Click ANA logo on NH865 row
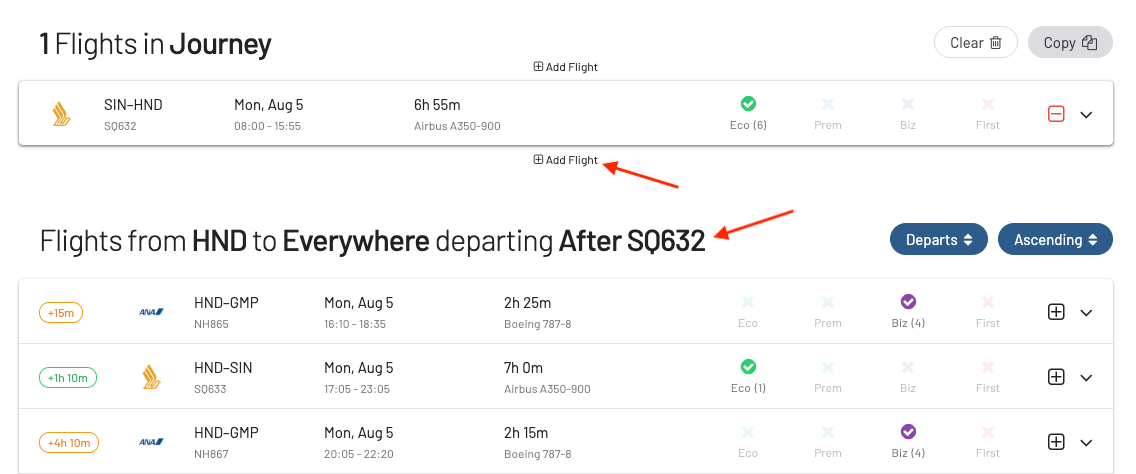This screenshot has width=1136, height=474. click(151, 312)
